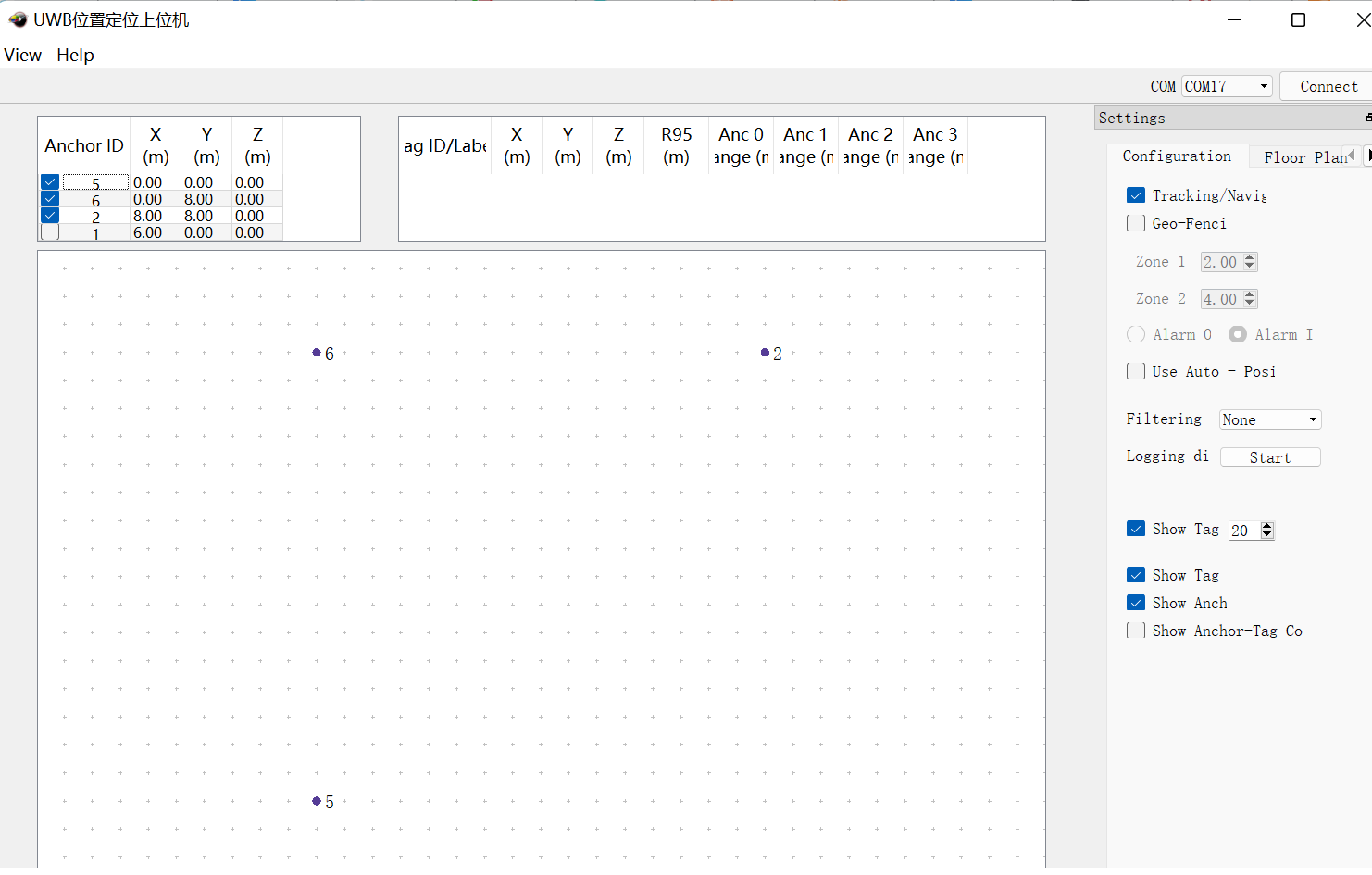Viewport: 1372px width, 875px height.
Task: Click the anchor 6 dot on the map
Action: pyautogui.click(x=317, y=353)
